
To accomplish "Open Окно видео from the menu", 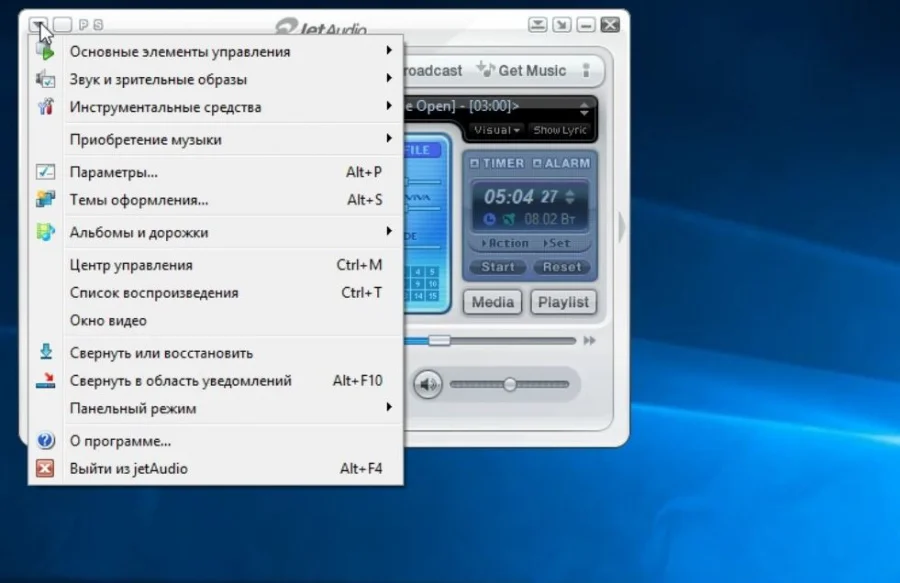I will tap(216, 320).
